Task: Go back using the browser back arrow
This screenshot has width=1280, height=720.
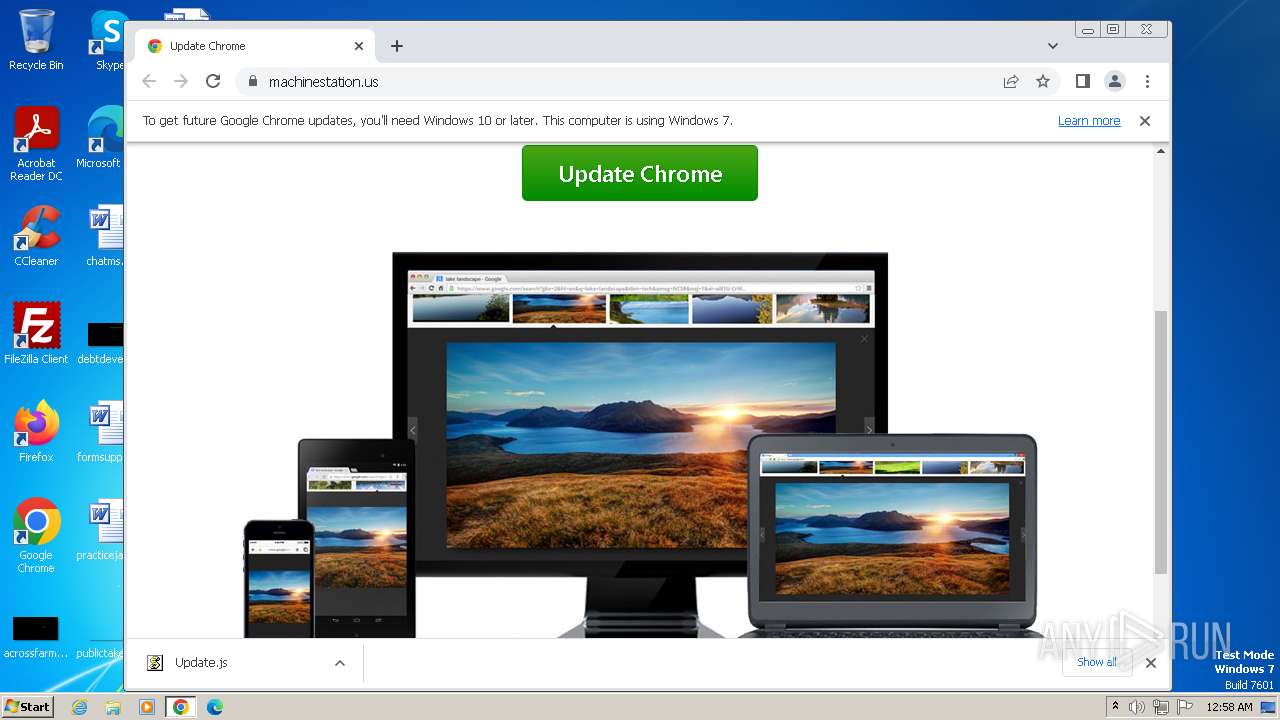Action: (149, 82)
